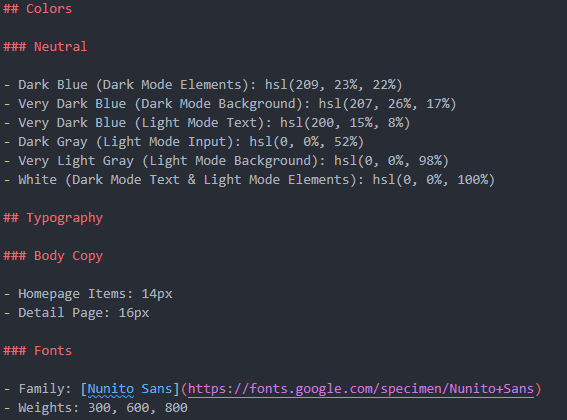
Task: Click the hsl(0, 0%, 52%) value
Action: 306,142
